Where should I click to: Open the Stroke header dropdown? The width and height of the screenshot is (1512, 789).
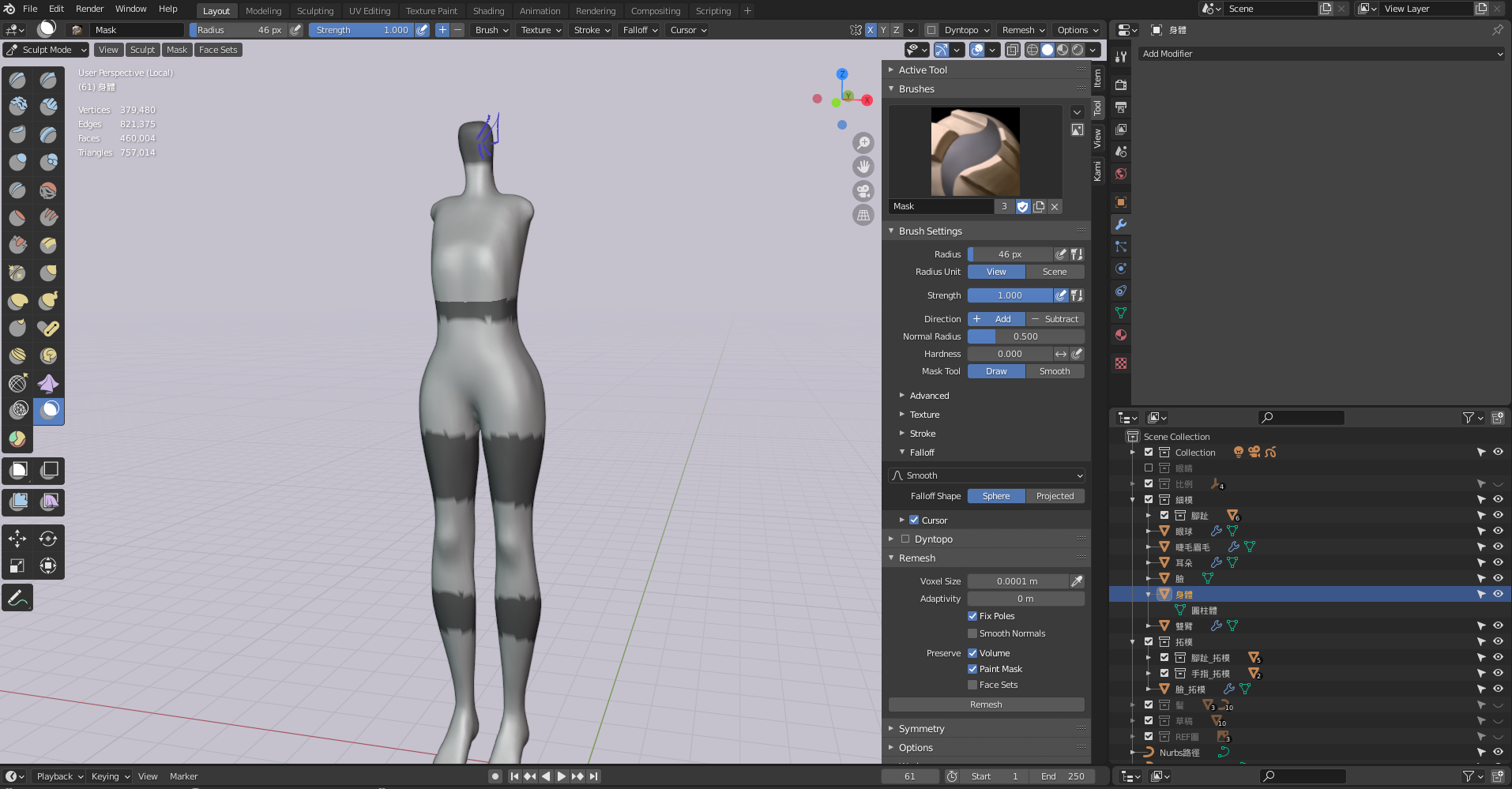(592, 30)
